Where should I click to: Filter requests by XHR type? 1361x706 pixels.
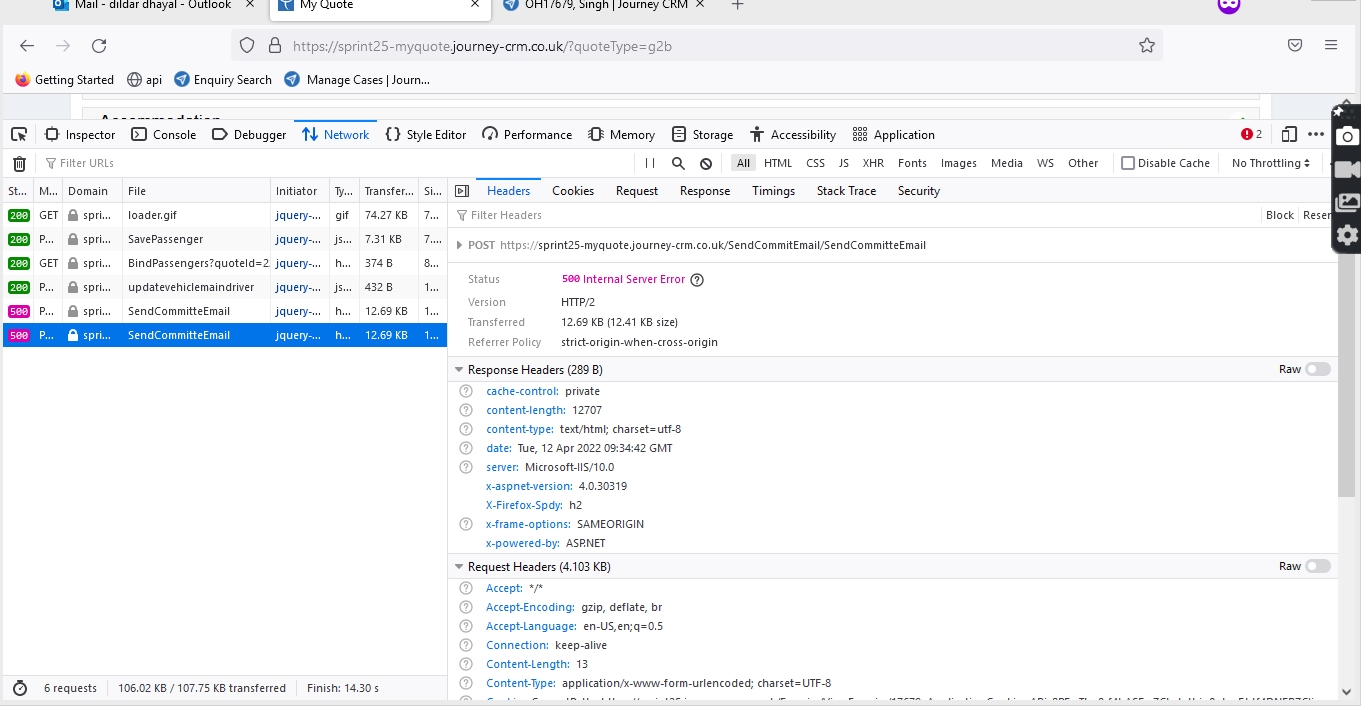(872, 163)
